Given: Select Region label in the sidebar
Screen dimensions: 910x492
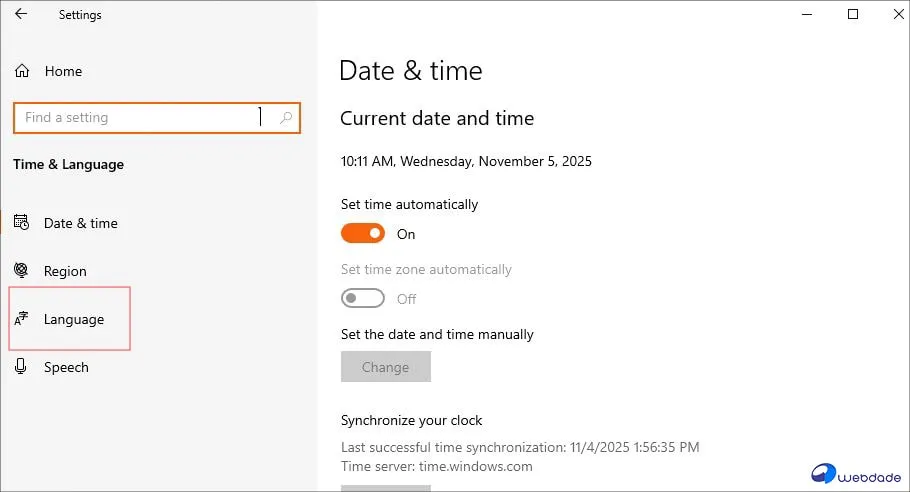Looking at the screenshot, I should (x=65, y=271).
